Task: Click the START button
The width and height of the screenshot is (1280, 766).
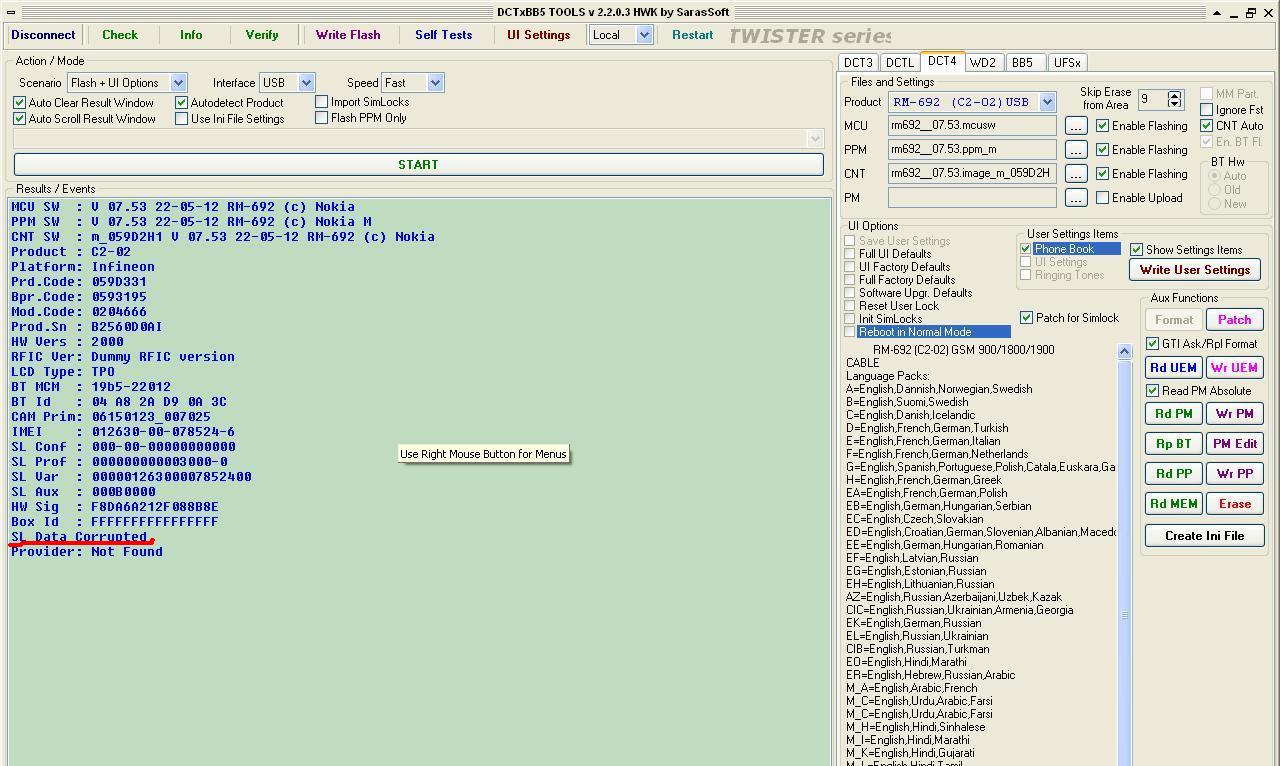Action: click(x=418, y=165)
